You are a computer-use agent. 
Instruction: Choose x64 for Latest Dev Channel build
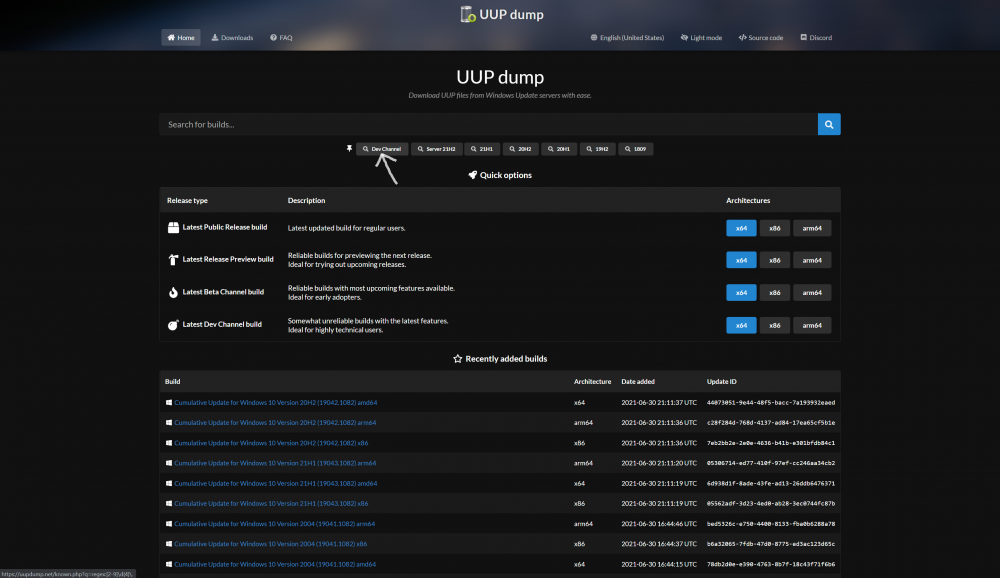(x=741, y=325)
